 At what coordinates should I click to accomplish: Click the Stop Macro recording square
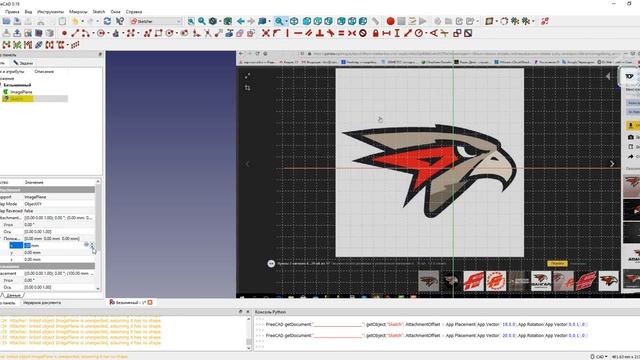coord(401,21)
